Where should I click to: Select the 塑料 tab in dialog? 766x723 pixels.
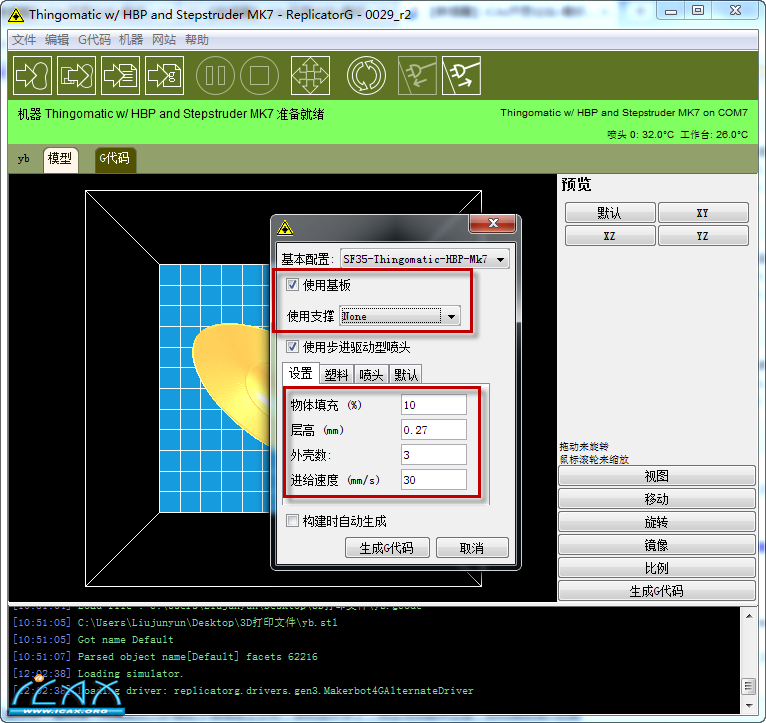[337, 375]
